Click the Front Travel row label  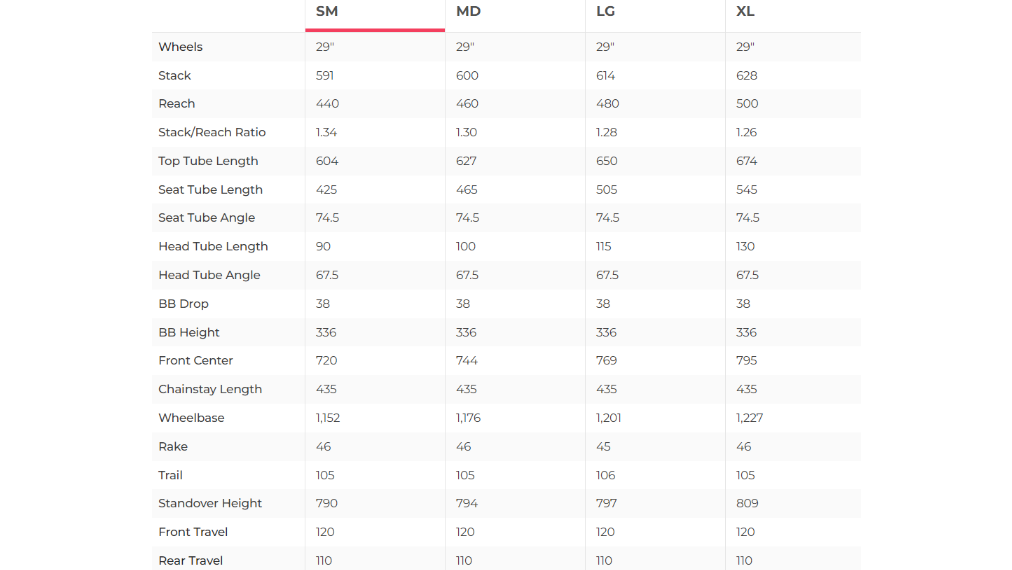pos(193,532)
